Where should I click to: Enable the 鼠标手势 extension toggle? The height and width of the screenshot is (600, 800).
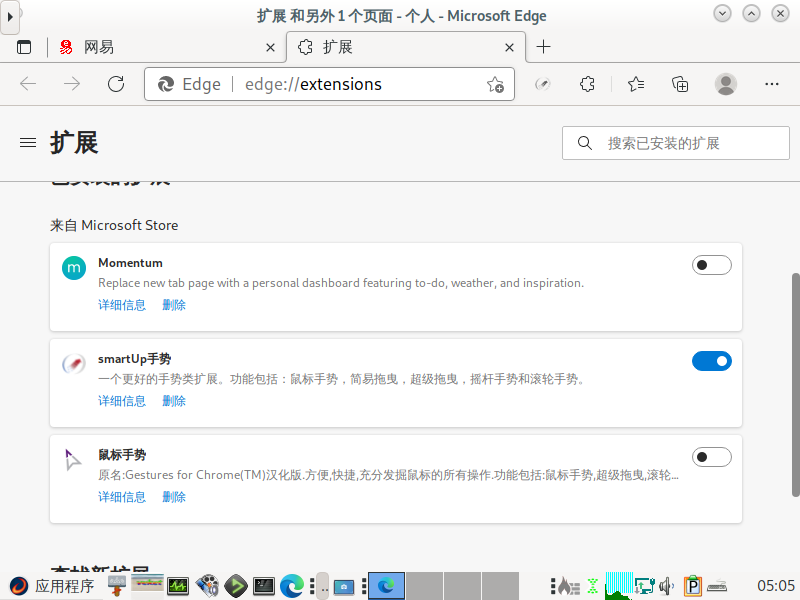[712, 457]
